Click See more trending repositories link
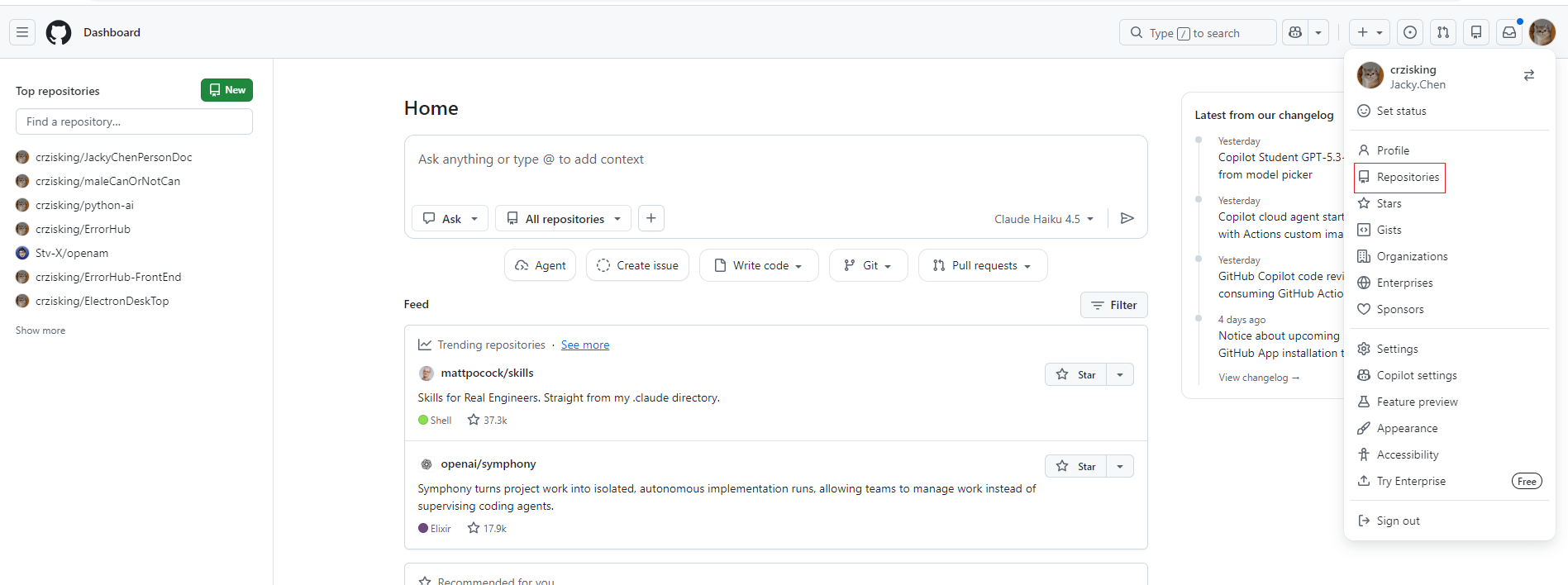 (x=585, y=345)
